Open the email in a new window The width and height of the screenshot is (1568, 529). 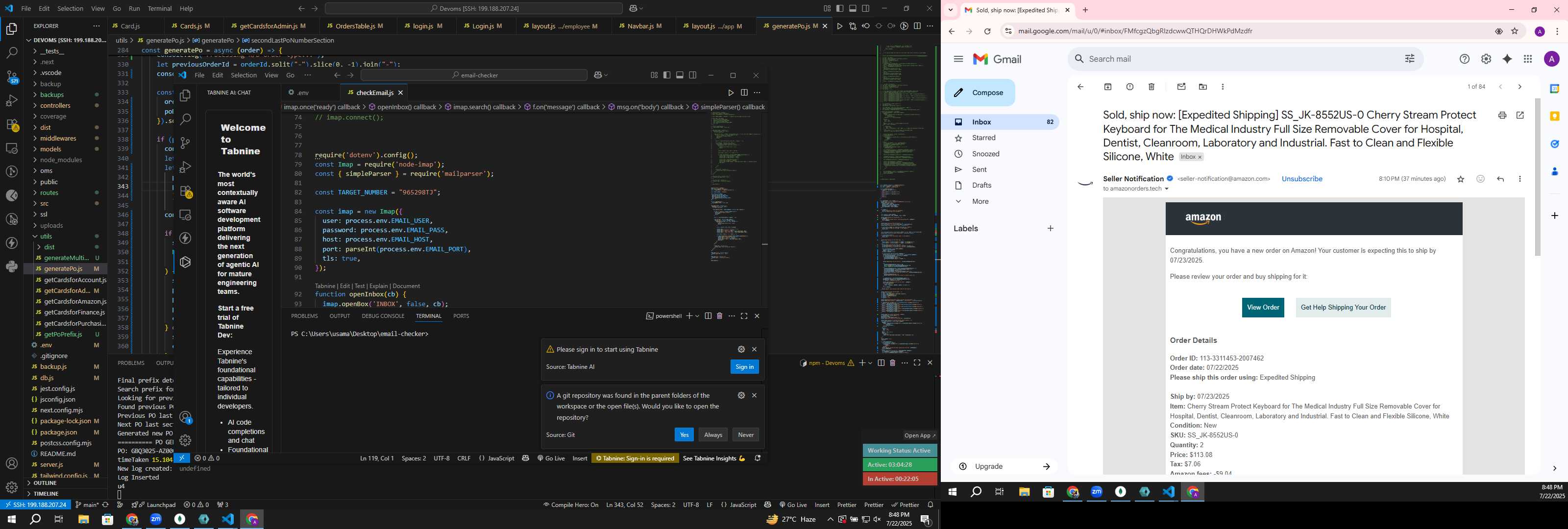click(x=1520, y=116)
